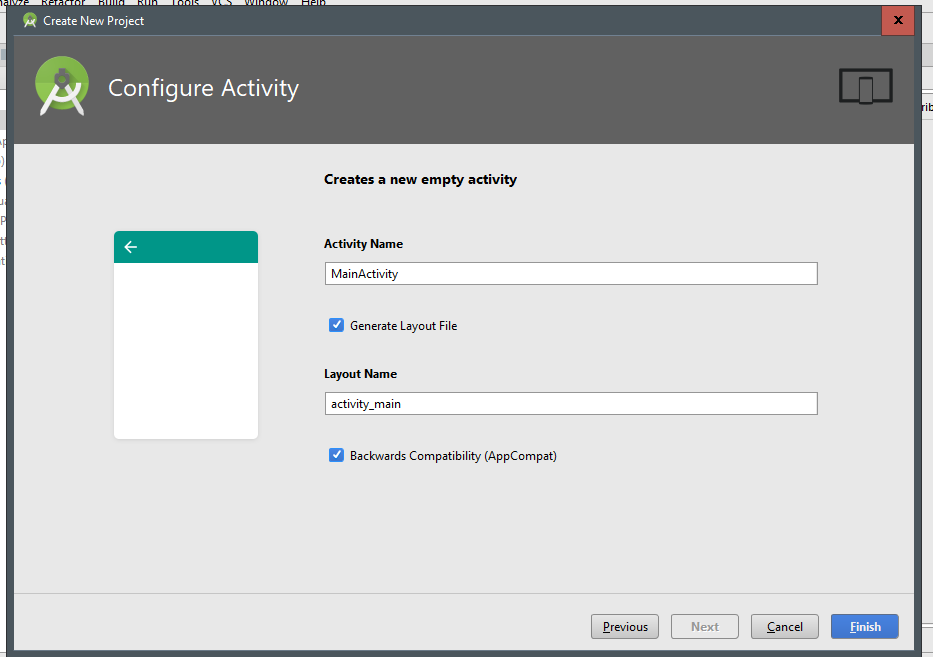Click the Layout Name input field

click(571, 403)
